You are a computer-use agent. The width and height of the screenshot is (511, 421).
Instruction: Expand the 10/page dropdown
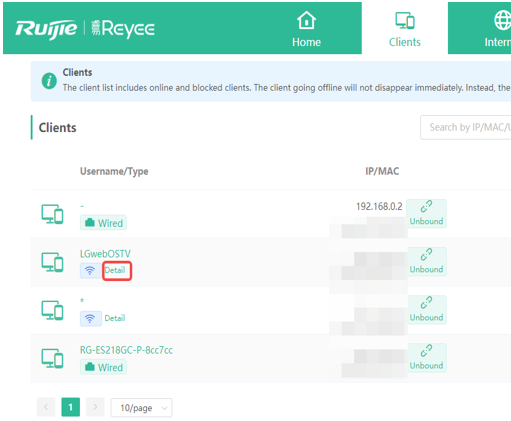(141, 408)
